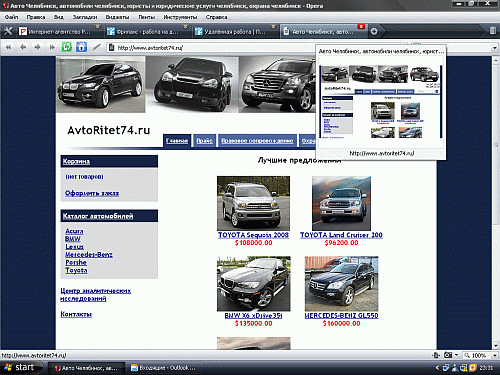Open Каталог автомобилей heading link
The width and height of the screenshot is (500, 375).
(98, 216)
